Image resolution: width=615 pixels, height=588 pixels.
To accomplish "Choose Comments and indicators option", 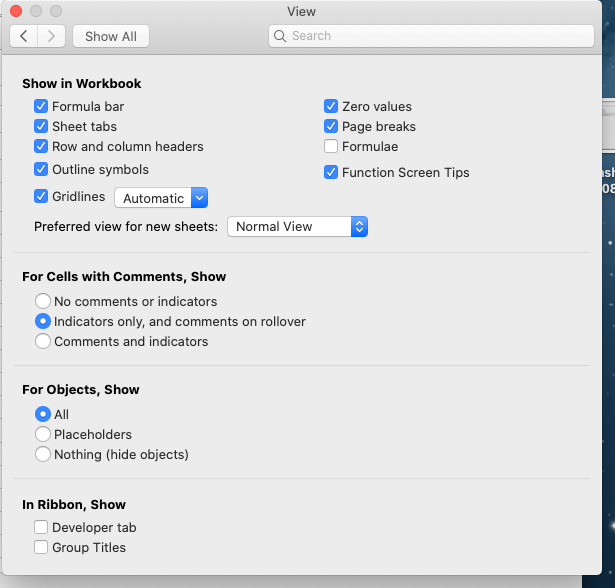I will pyautogui.click(x=43, y=341).
